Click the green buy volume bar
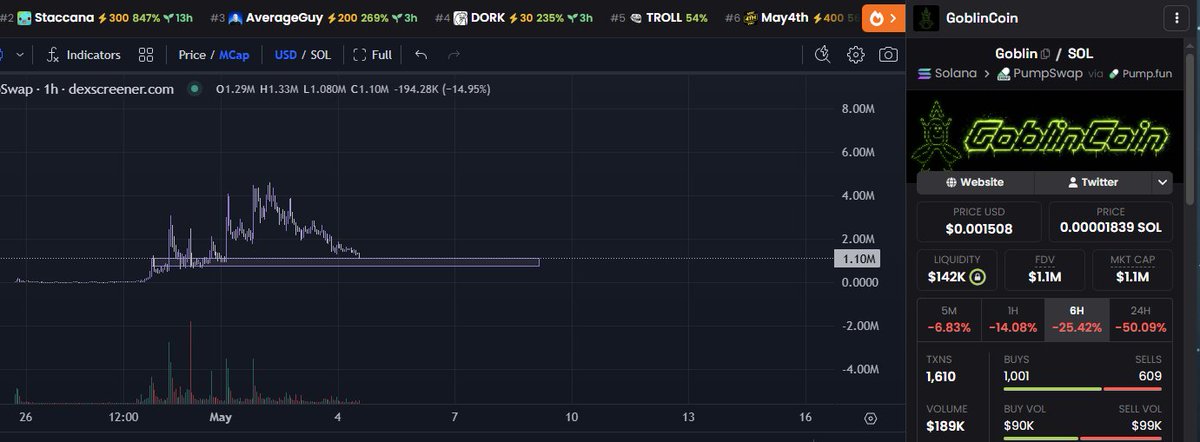Screen dimensions: 1200x442 click(1041, 438)
